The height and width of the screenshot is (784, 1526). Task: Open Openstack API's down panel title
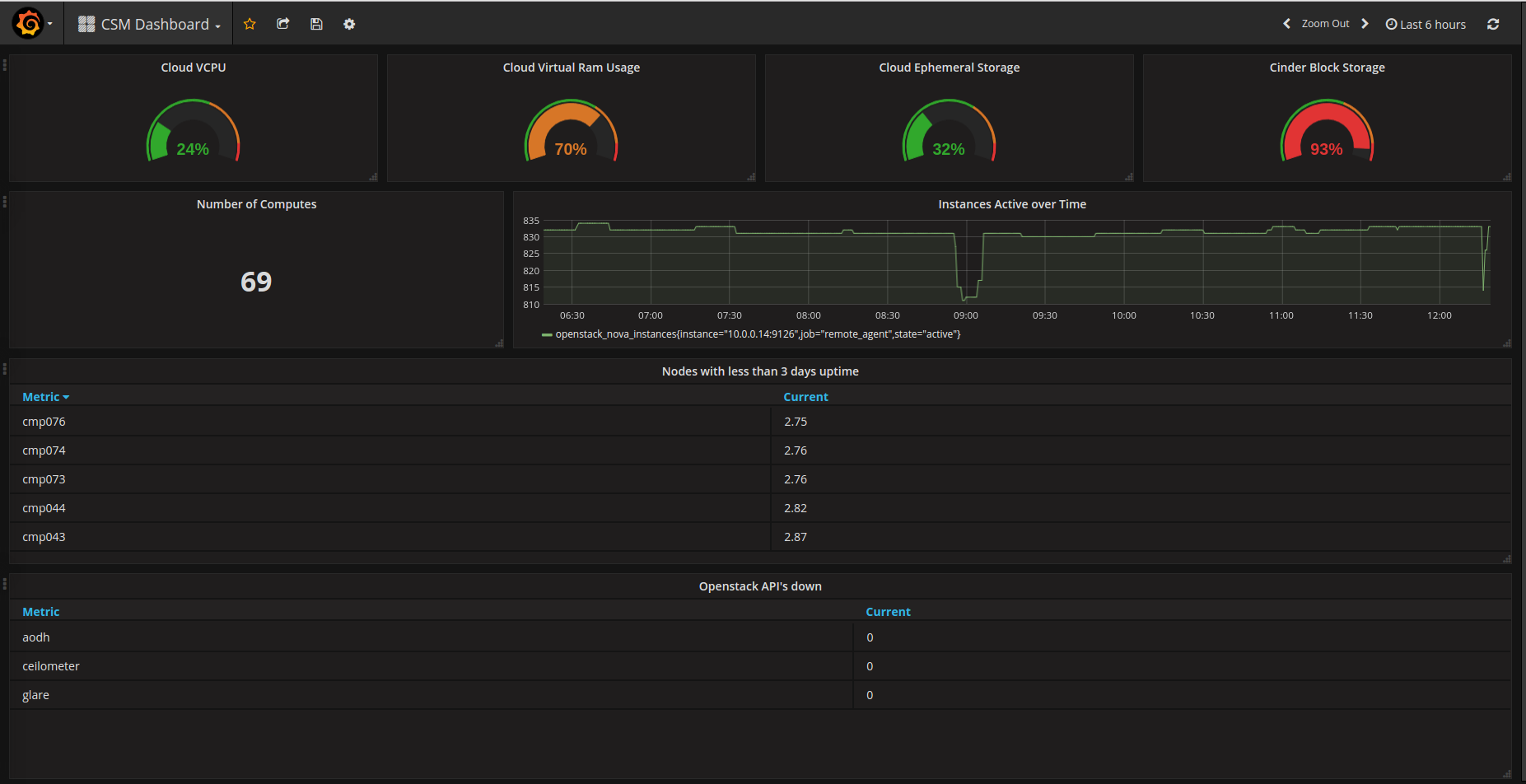(x=760, y=586)
